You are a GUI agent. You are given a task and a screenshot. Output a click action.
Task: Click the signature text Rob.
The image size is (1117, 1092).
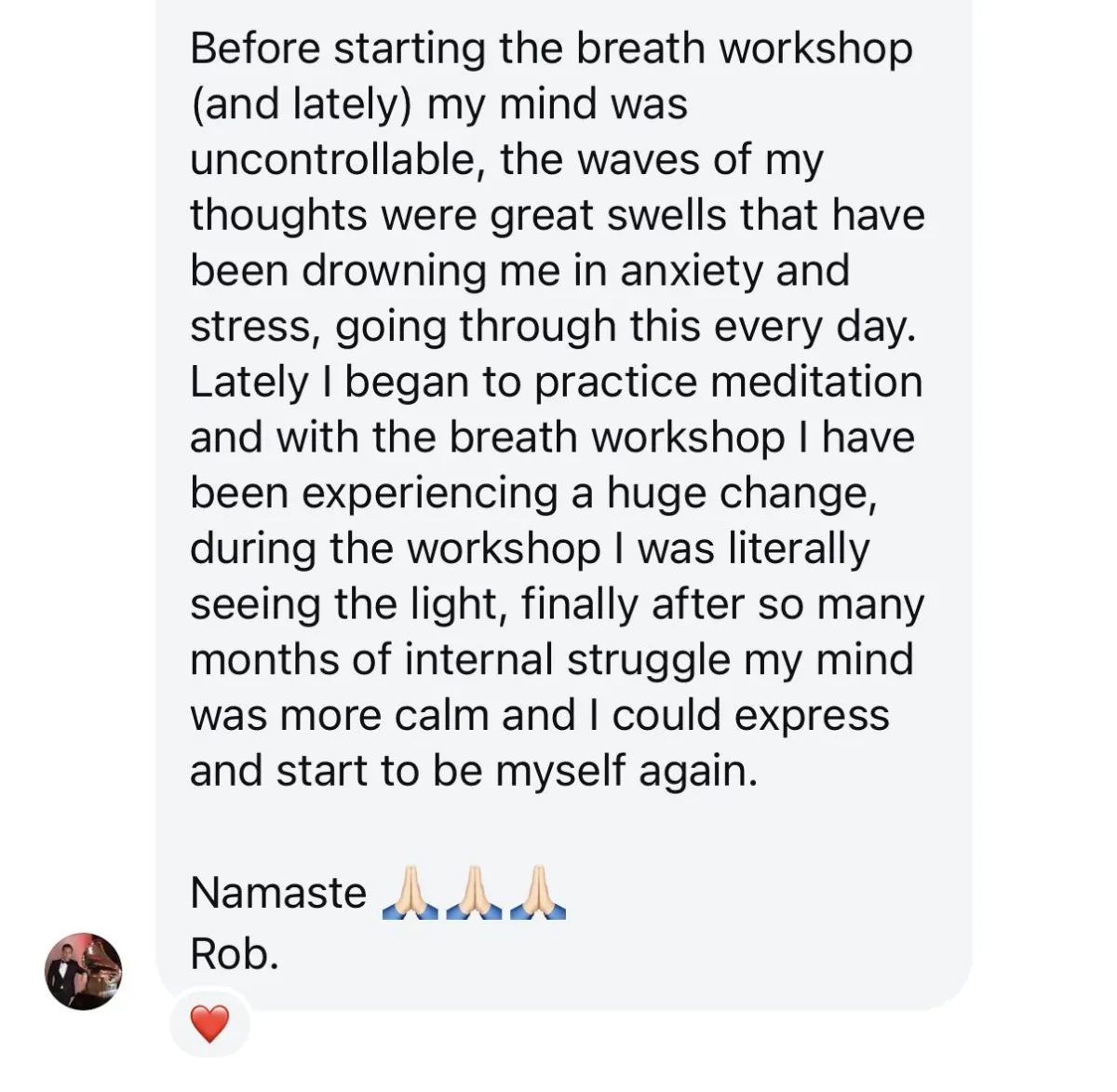click(x=235, y=952)
